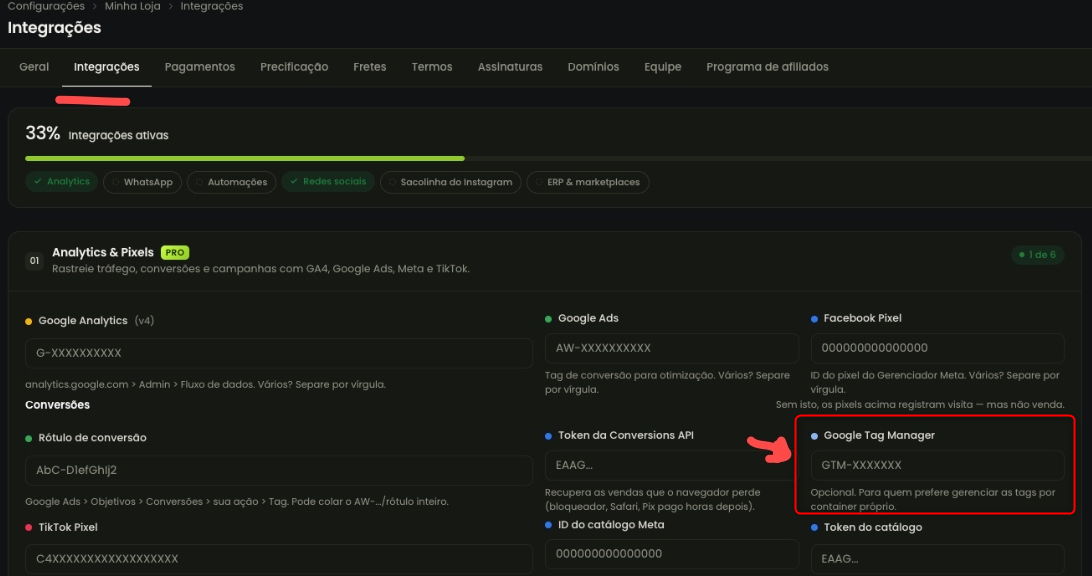Focus the TikTok Pixel input field
The image size is (1092, 576).
pos(279,559)
